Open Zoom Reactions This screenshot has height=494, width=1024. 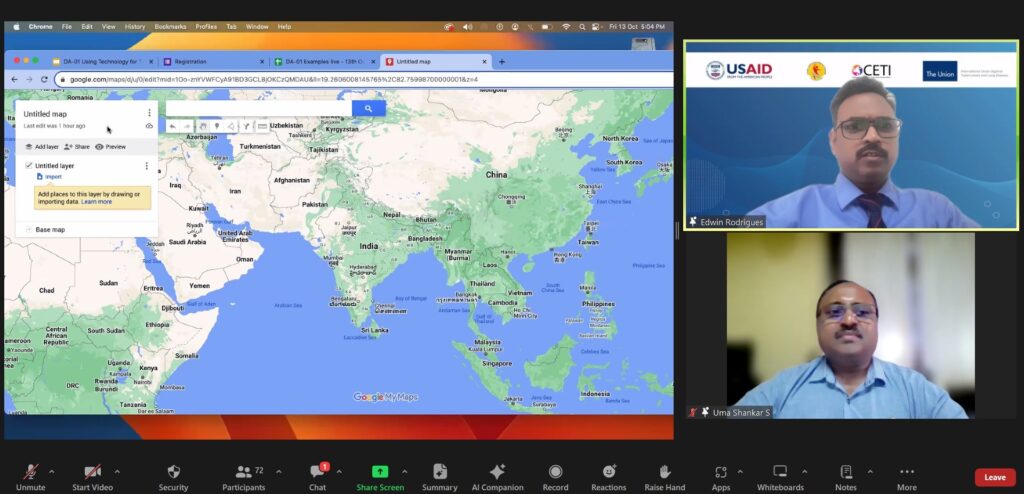(608, 476)
